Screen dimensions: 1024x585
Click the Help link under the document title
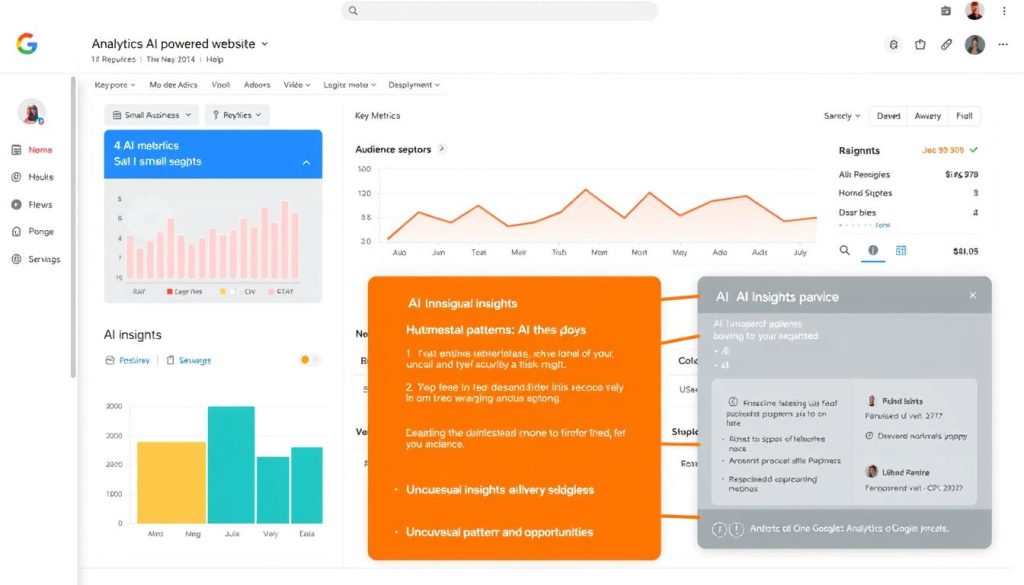215,59
